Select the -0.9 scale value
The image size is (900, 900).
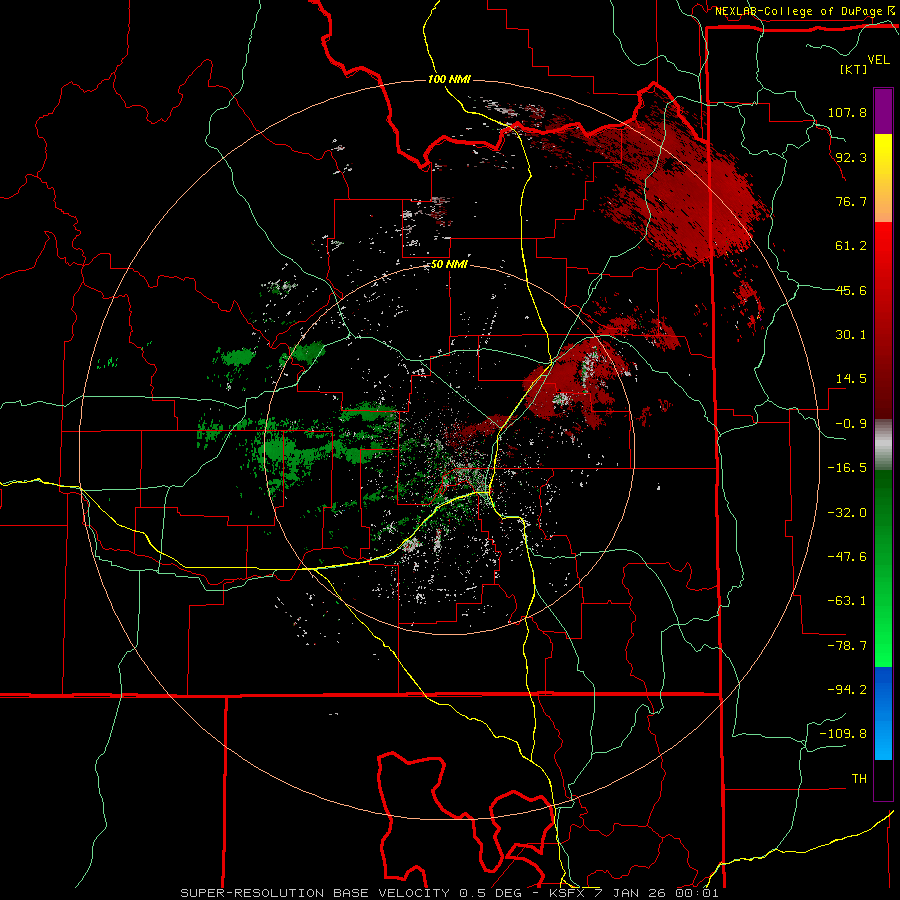tap(851, 424)
